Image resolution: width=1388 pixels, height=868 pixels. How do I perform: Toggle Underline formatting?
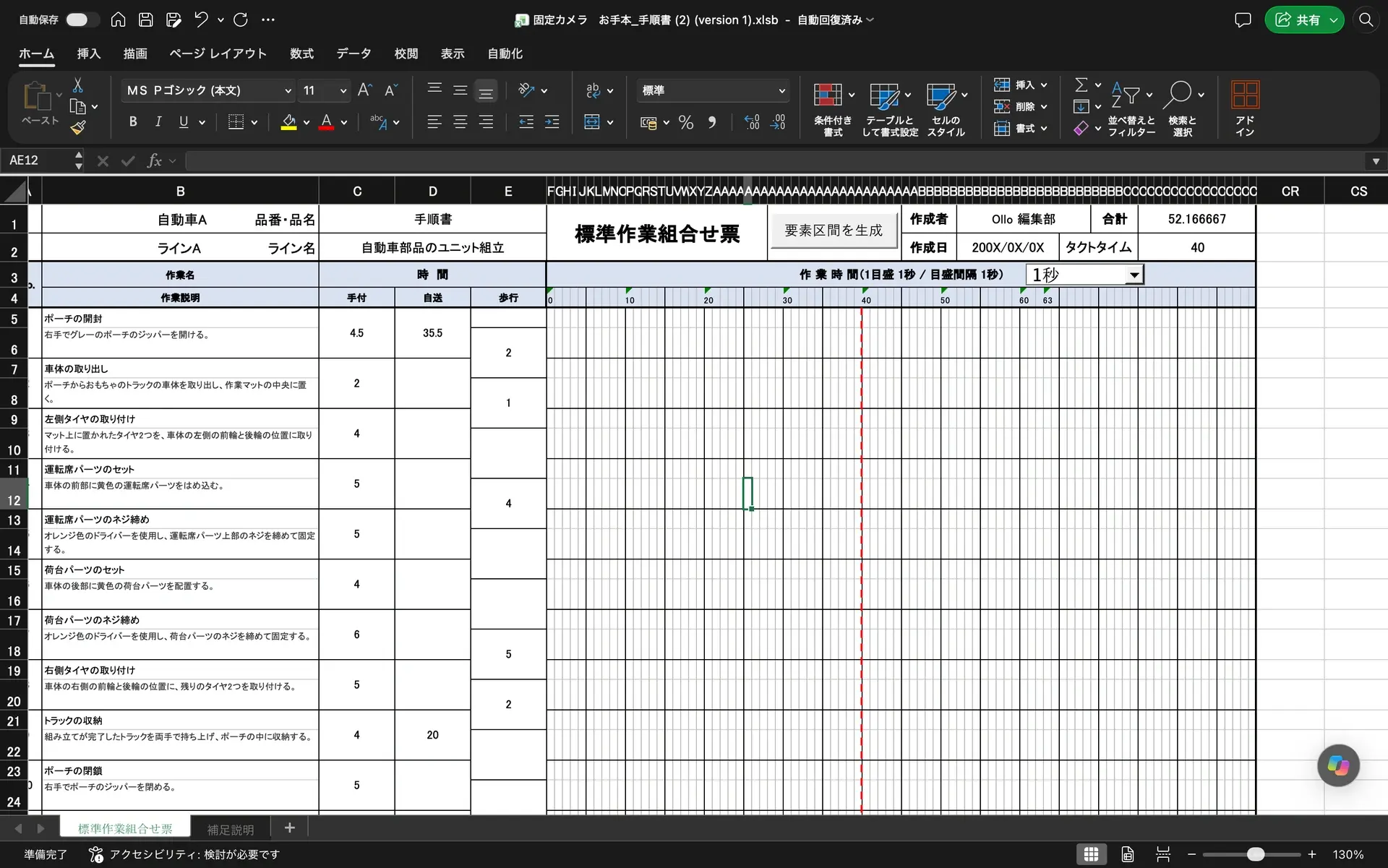click(x=183, y=121)
